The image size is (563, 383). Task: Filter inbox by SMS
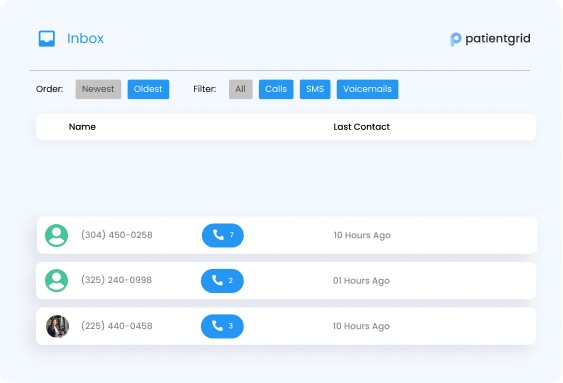315,89
